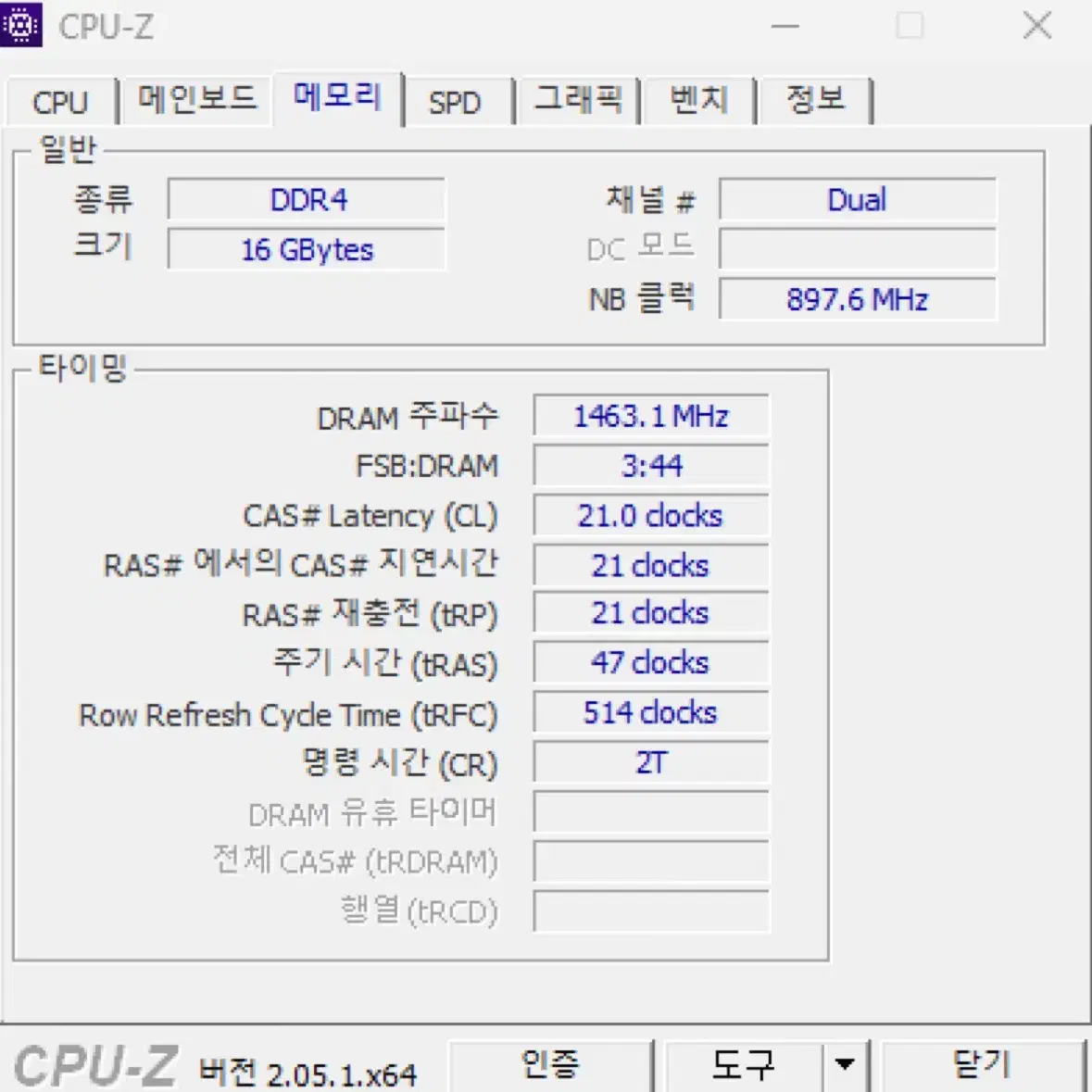Click the RAS# 에서의 CAS# 지연시간 value field
Viewport: 1092px width, 1092px height.
click(x=651, y=565)
